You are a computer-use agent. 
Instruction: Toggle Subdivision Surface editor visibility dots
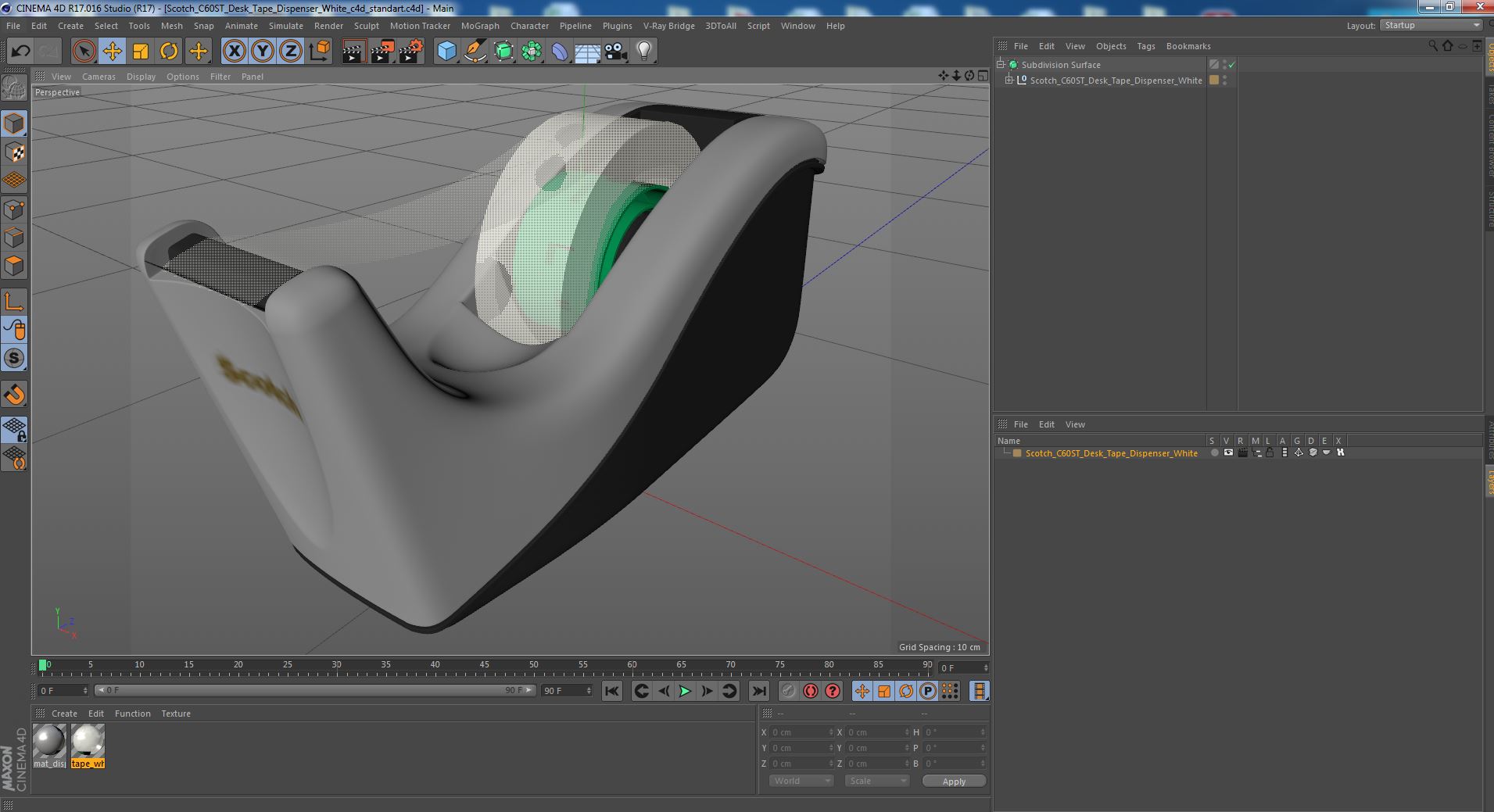[1224, 65]
